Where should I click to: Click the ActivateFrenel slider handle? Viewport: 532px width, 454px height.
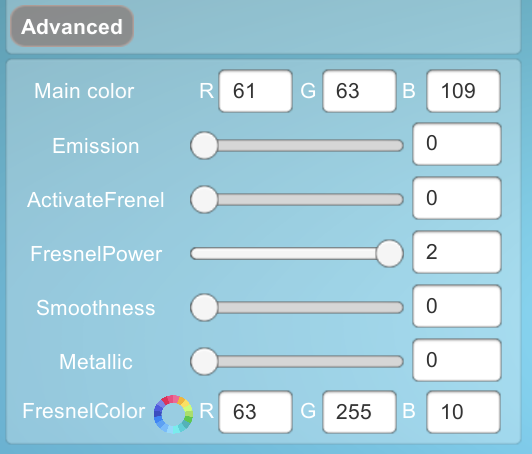[x=204, y=200]
